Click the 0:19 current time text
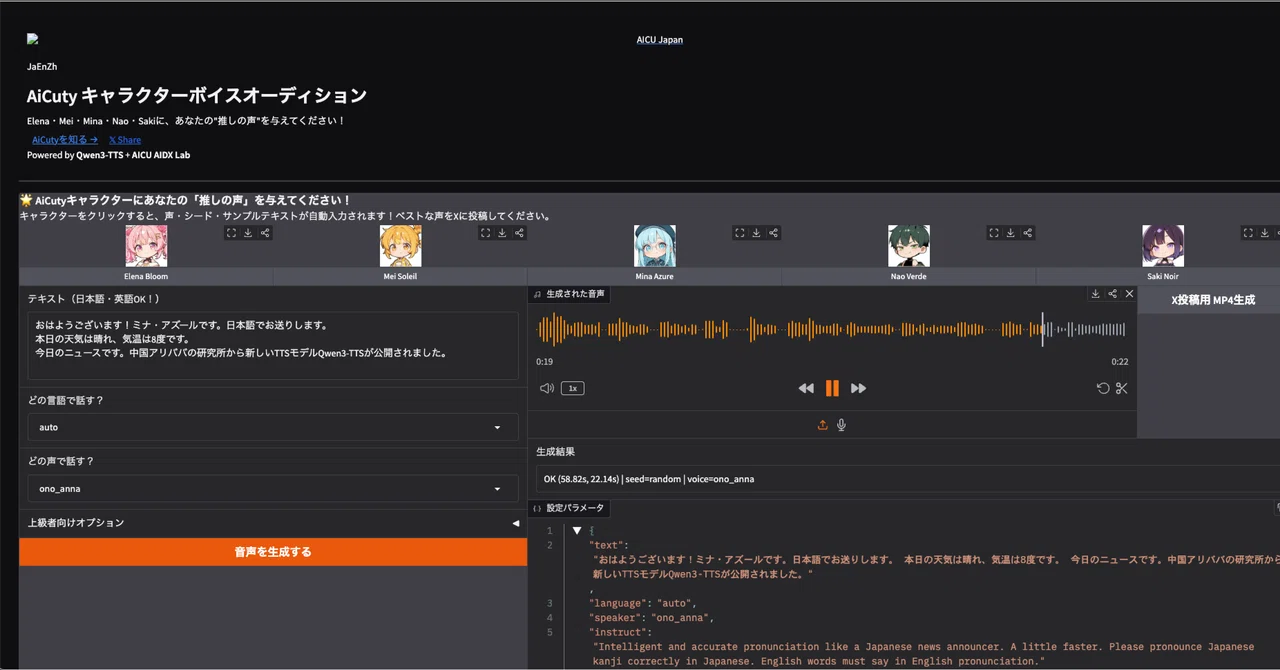The width and height of the screenshot is (1280, 670). 544,362
